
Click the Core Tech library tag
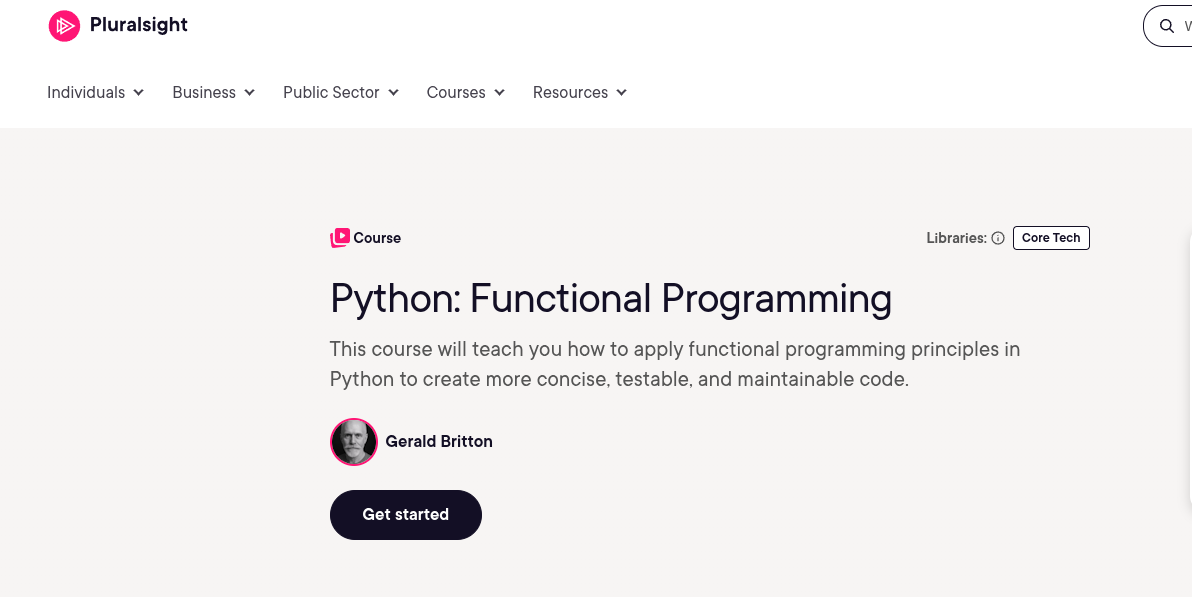pyautogui.click(x=1051, y=238)
